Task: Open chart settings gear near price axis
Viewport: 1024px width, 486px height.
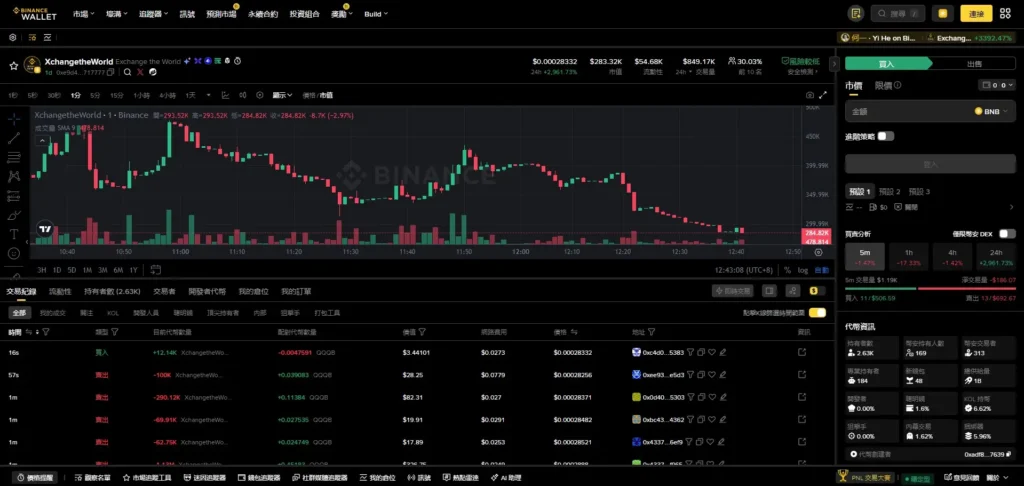Action: tap(818, 252)
